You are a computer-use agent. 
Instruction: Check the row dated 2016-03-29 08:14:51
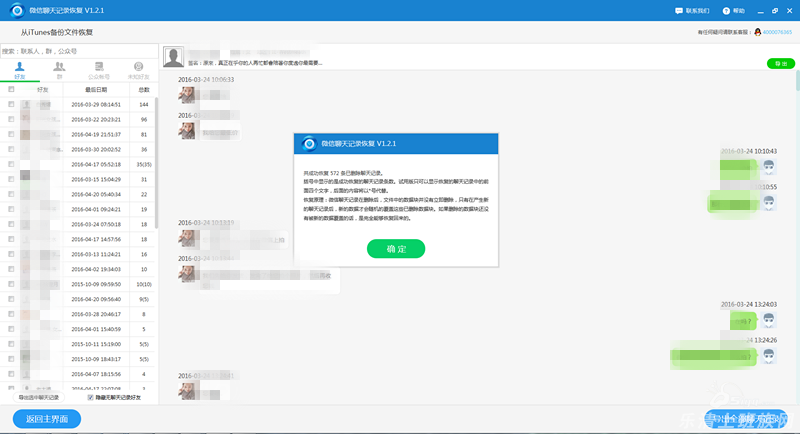coord(11,104)
